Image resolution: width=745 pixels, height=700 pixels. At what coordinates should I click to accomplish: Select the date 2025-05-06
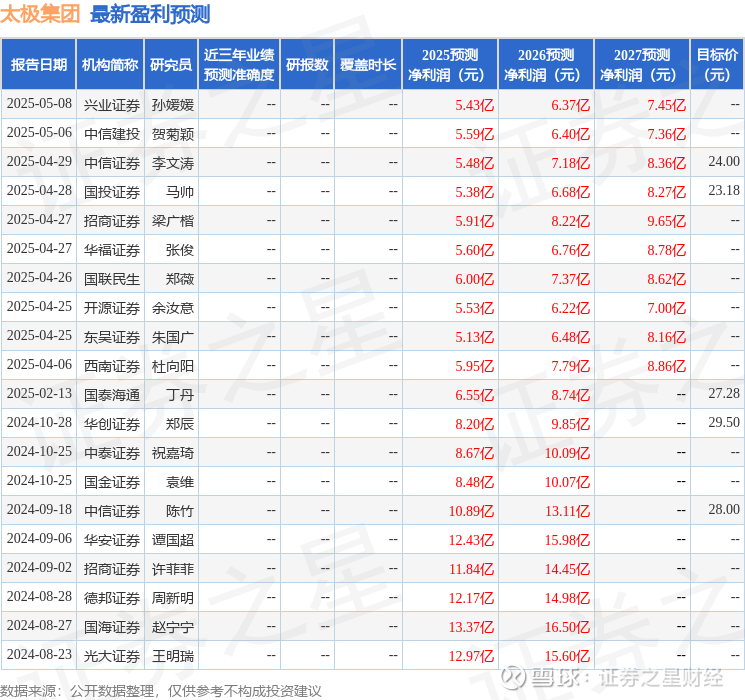pyautogui.click(x=39, y=133)
